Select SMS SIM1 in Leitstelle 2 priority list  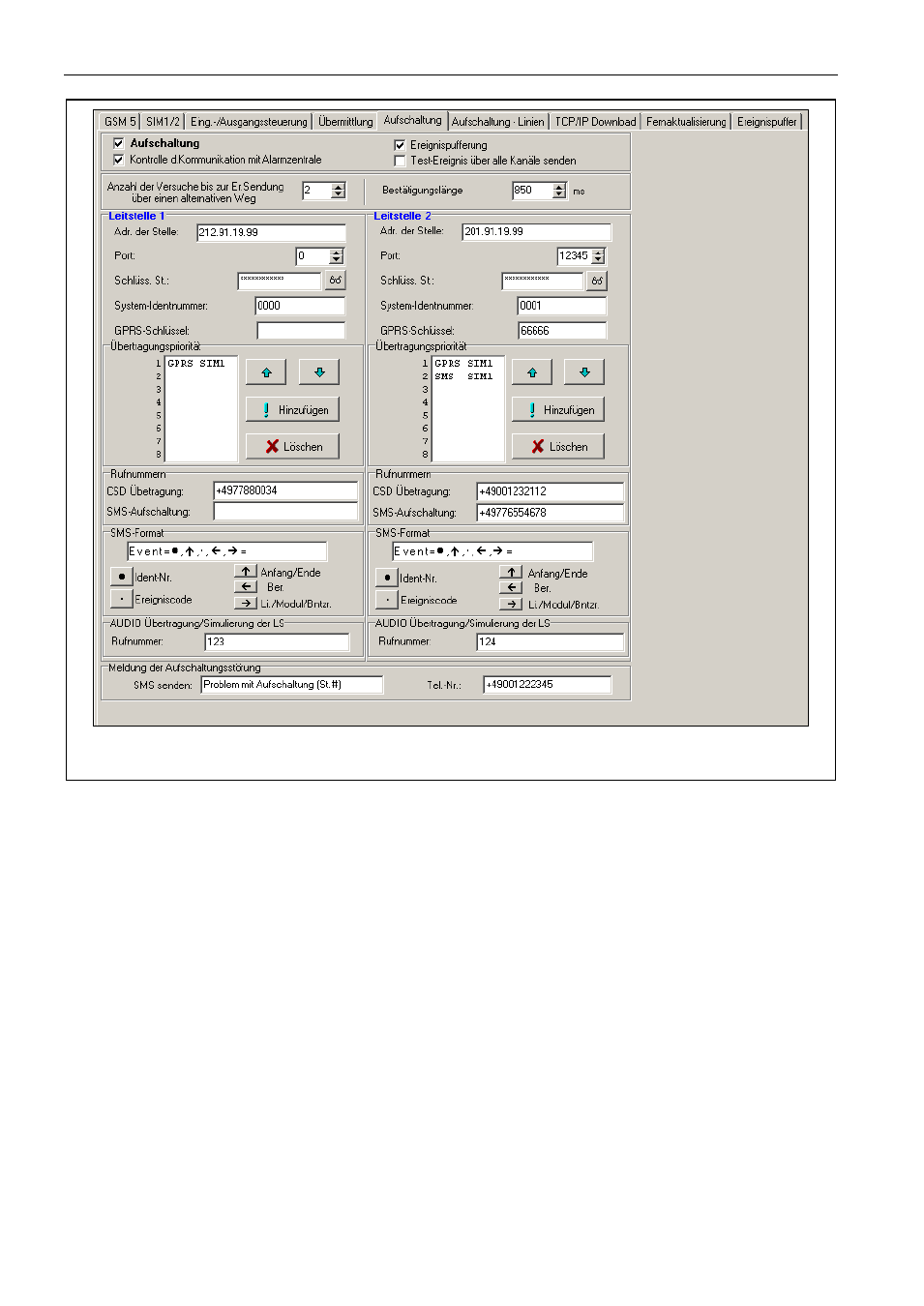[x=463, y=376]
